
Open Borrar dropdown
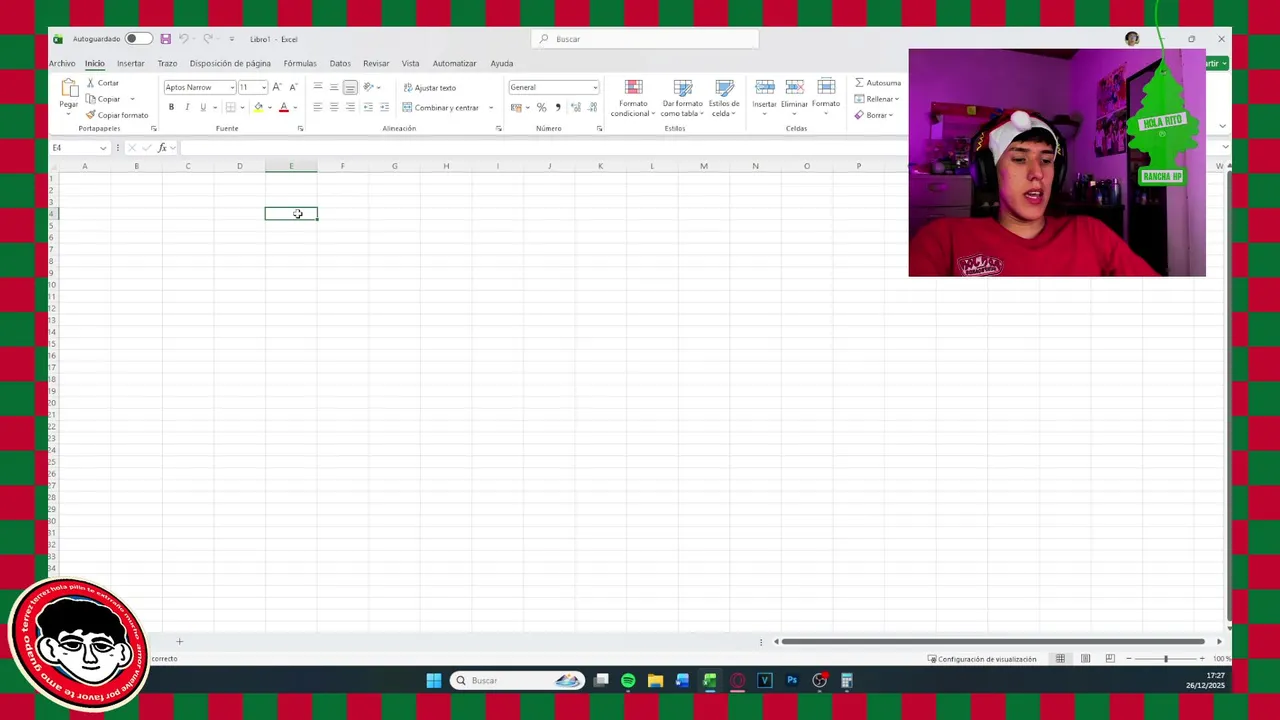[x=874, y=115]
